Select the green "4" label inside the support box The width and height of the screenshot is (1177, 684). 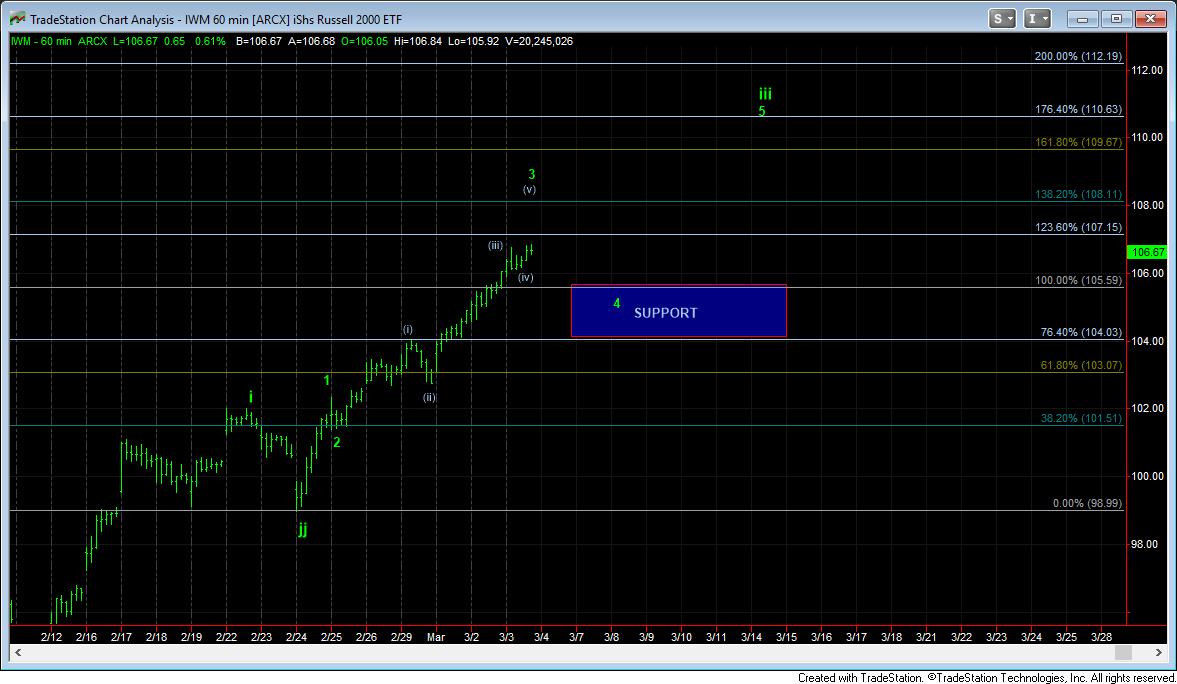tap(617, 303)
